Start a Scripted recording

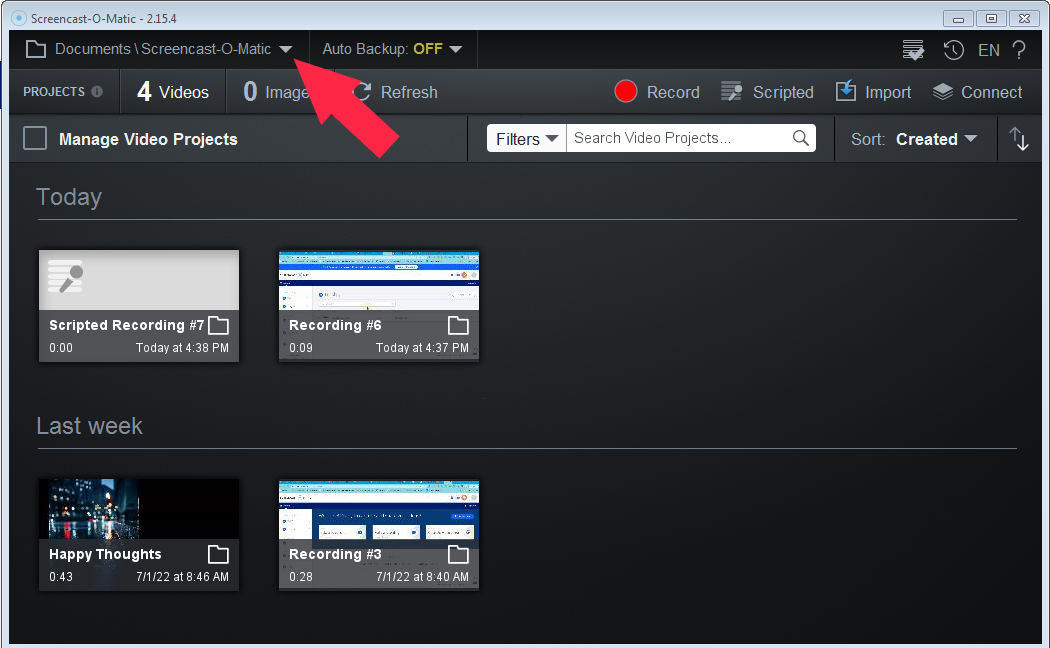coord(767,92)
